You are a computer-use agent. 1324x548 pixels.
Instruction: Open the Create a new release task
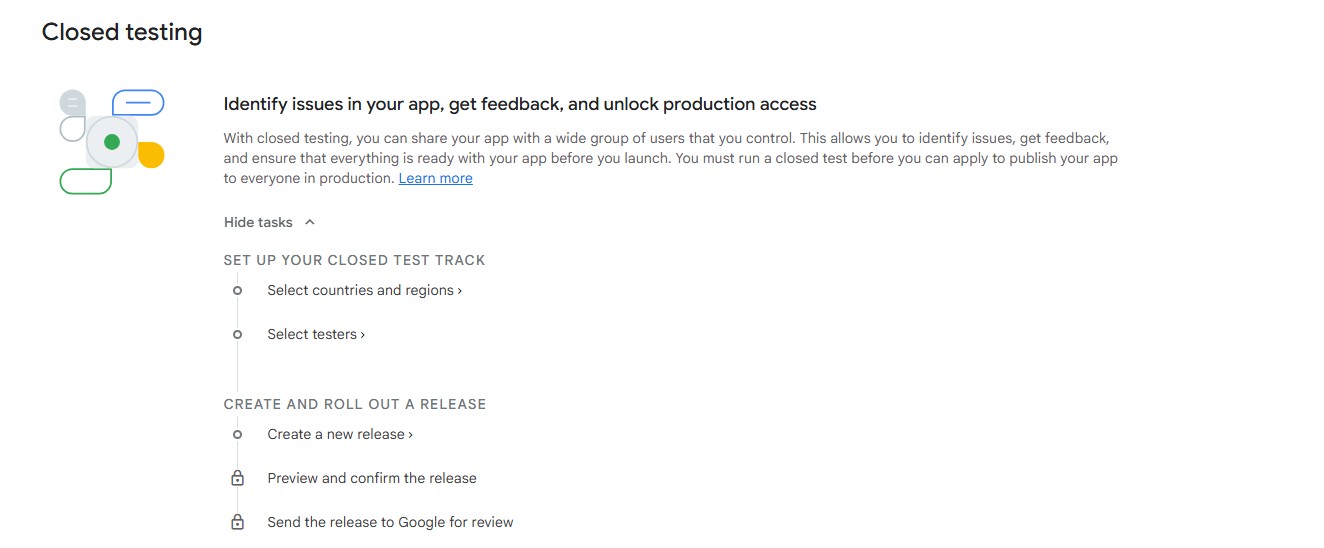coord(340,434)
